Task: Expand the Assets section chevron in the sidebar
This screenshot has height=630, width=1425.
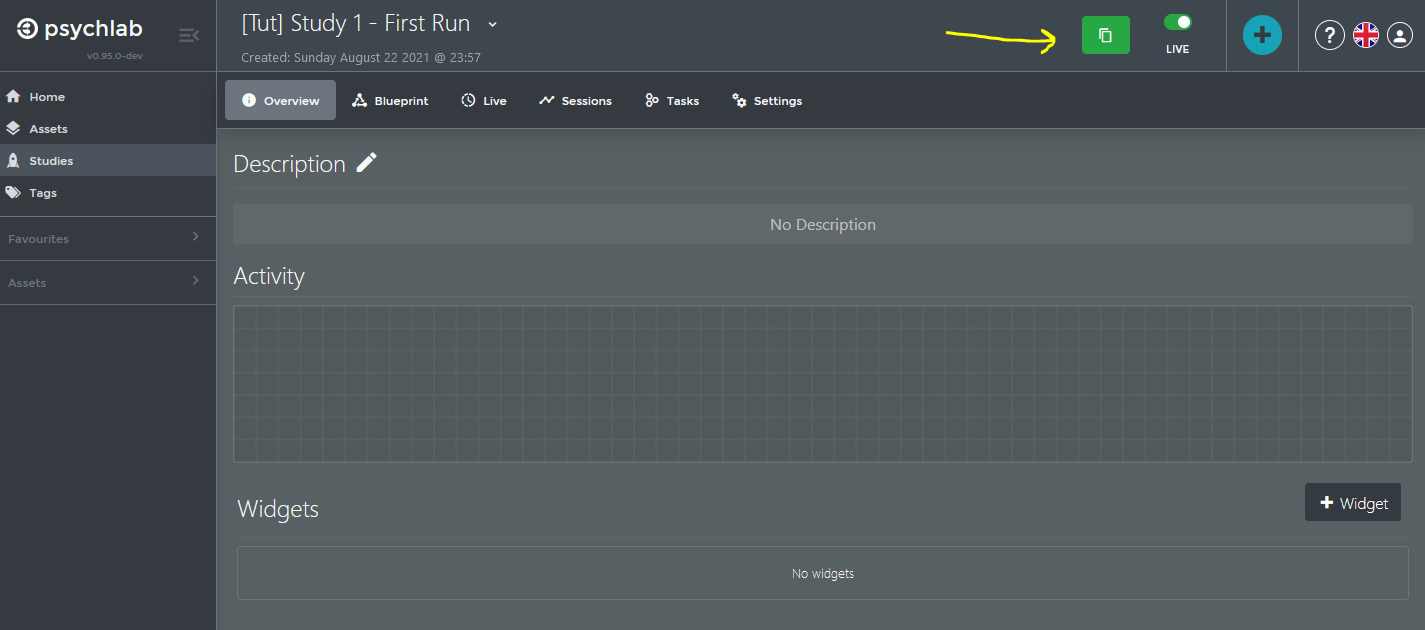Action: 195,281
